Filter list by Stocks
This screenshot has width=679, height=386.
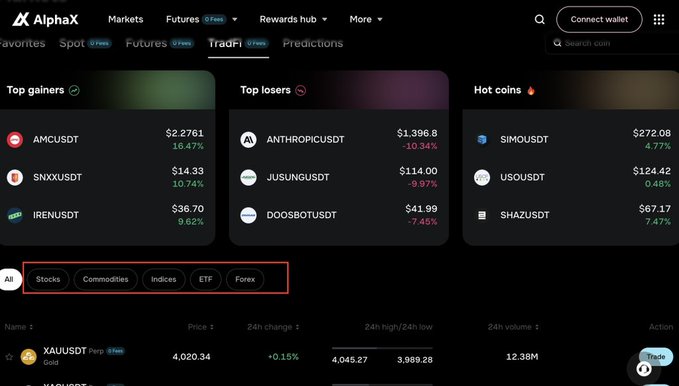(x=48, y=279)
